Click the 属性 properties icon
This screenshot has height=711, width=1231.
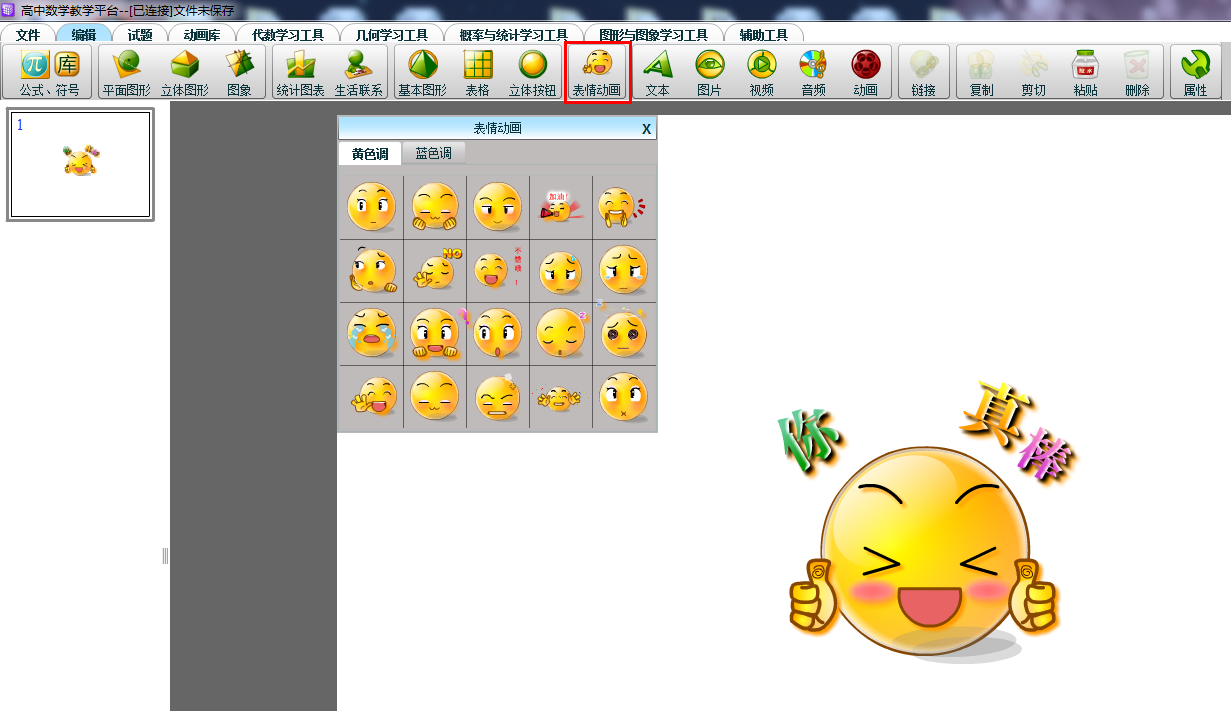(x=1195, y=72)
